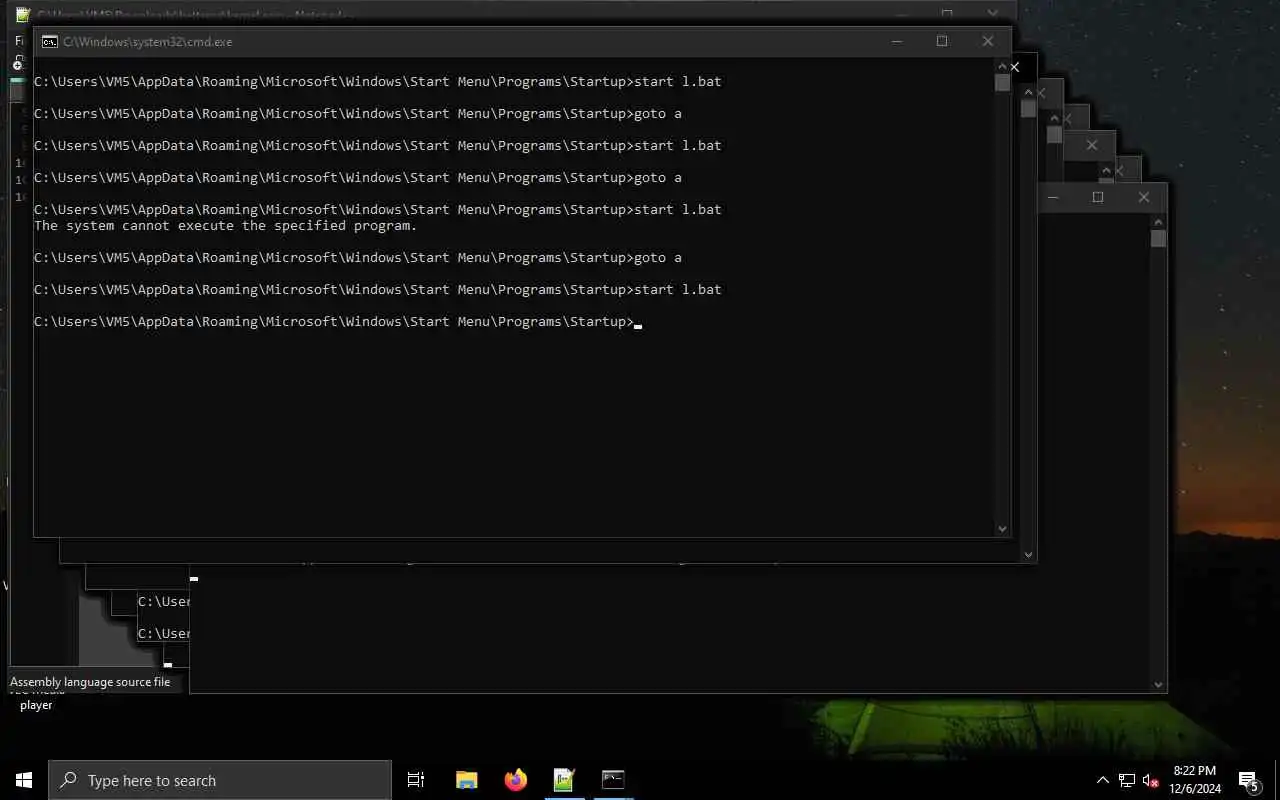Click the rightmost cmd window scrollbar thumb

click(1158, 238)
